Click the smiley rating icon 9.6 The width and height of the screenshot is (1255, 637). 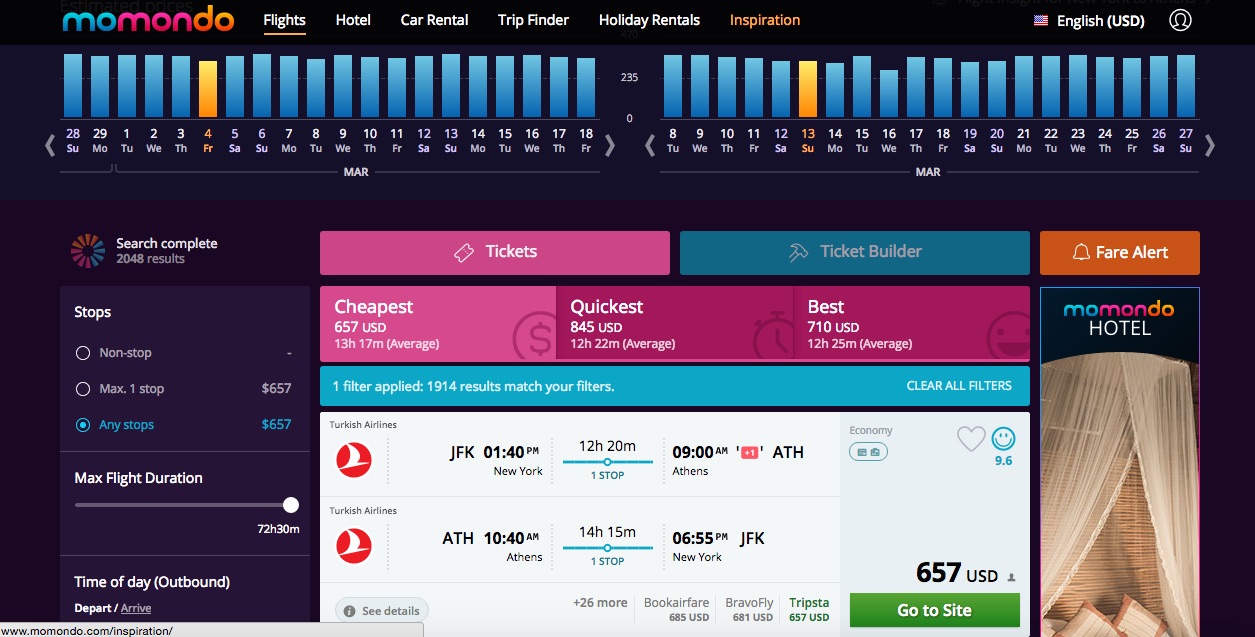(1003, 438)
